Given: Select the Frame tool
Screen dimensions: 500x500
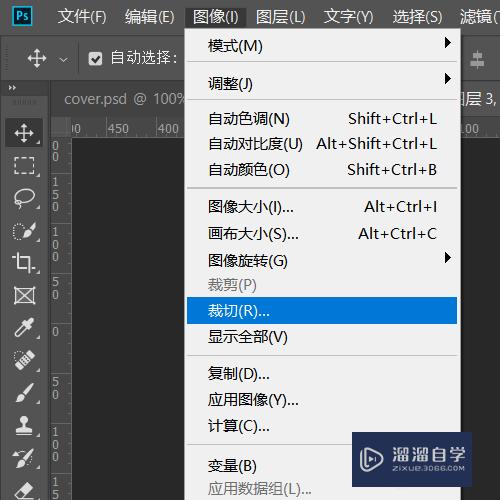Looking at the screenshot, I should pos(24,295).
